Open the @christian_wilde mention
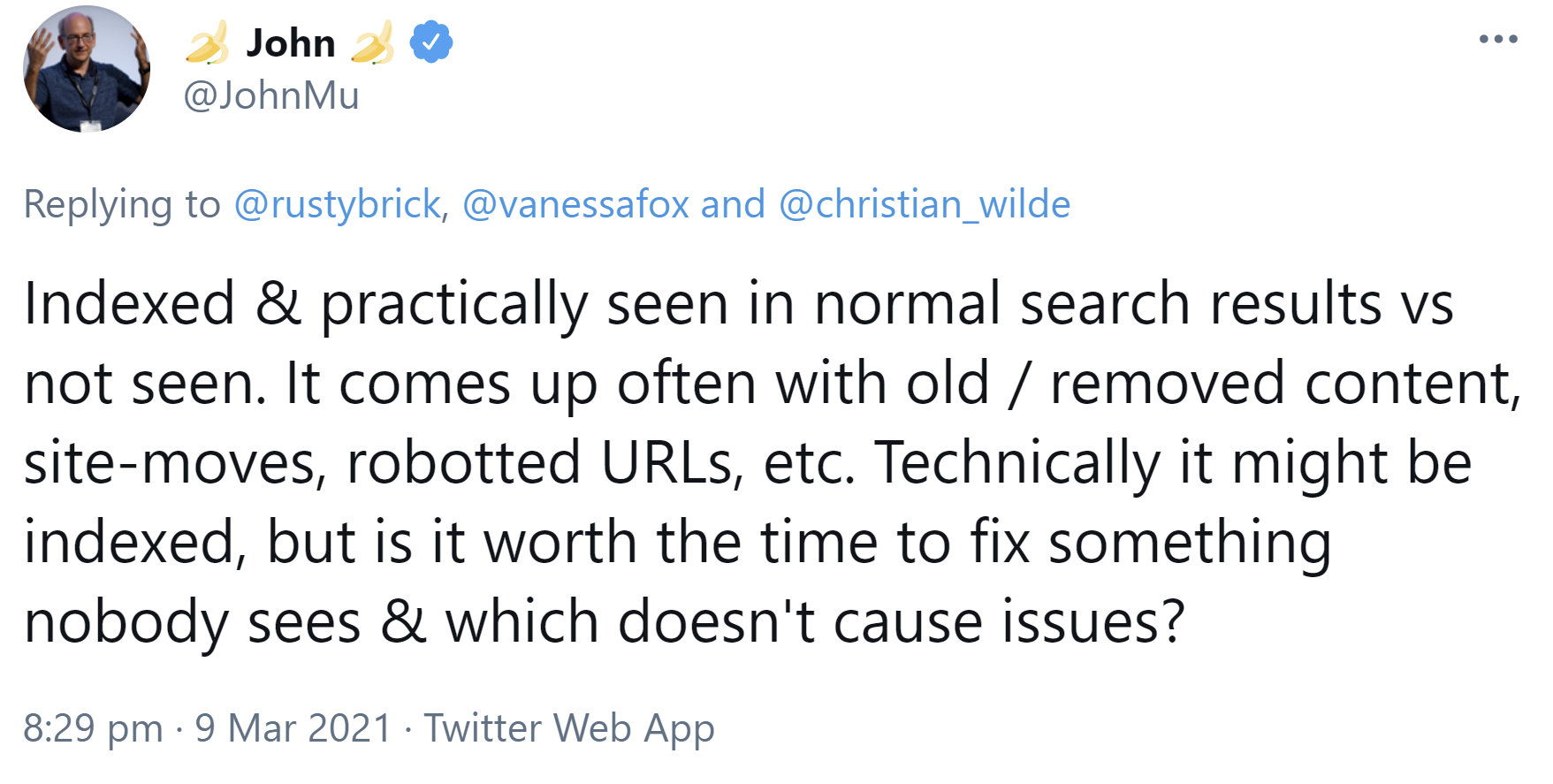1553x784 pixels. [924, 204]
